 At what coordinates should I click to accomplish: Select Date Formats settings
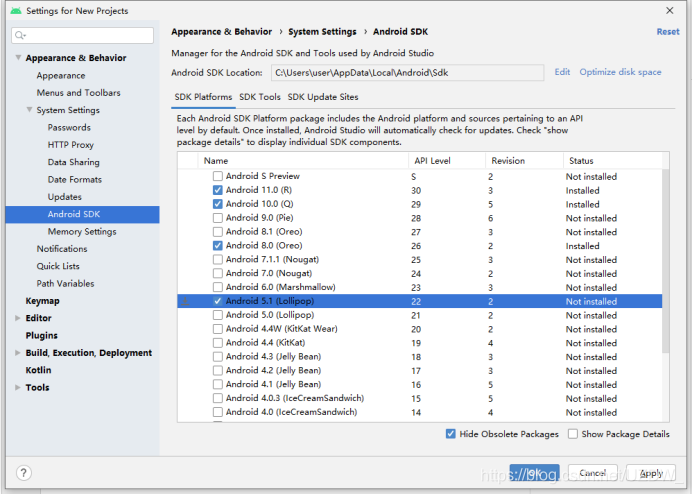click(x=75, y=179)
